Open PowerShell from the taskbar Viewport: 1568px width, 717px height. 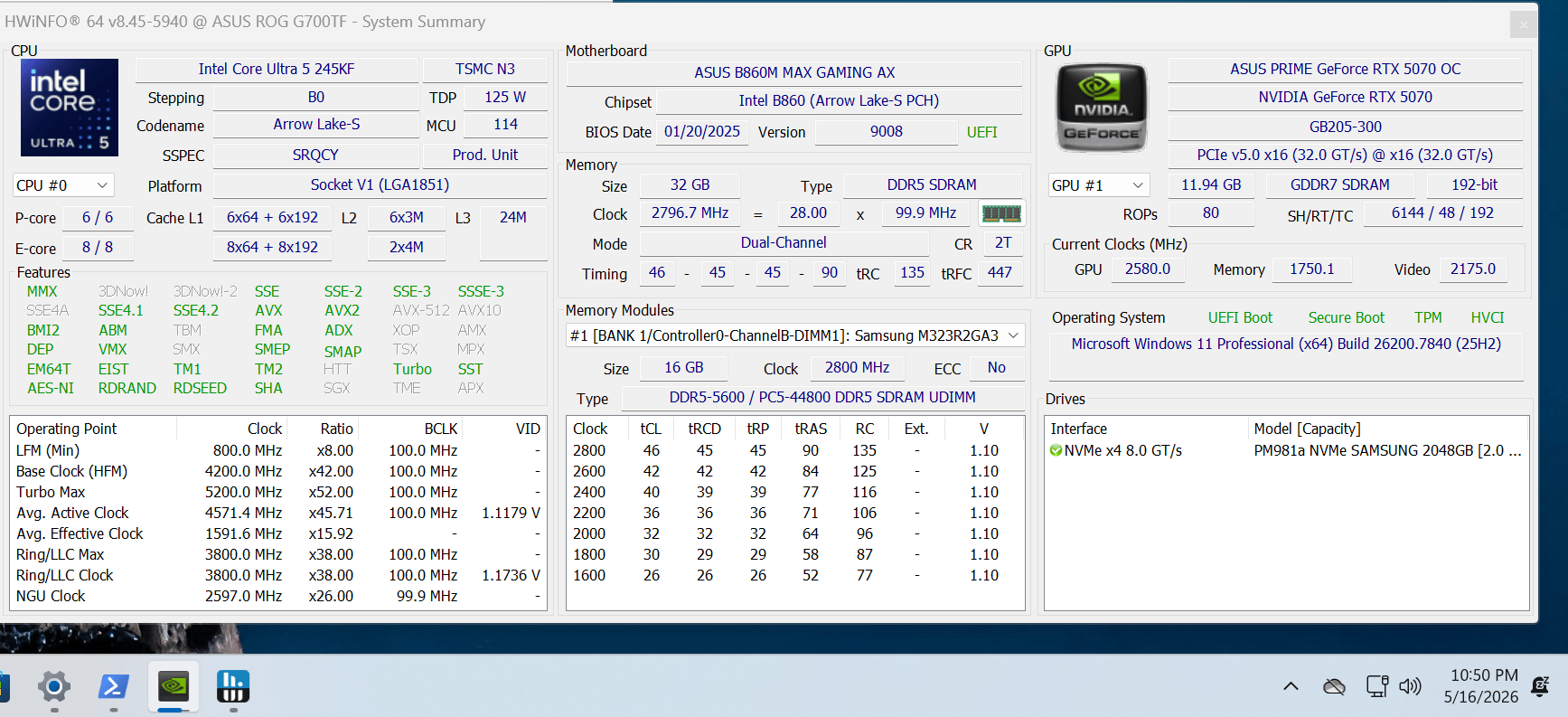click(x=114, y=687)
